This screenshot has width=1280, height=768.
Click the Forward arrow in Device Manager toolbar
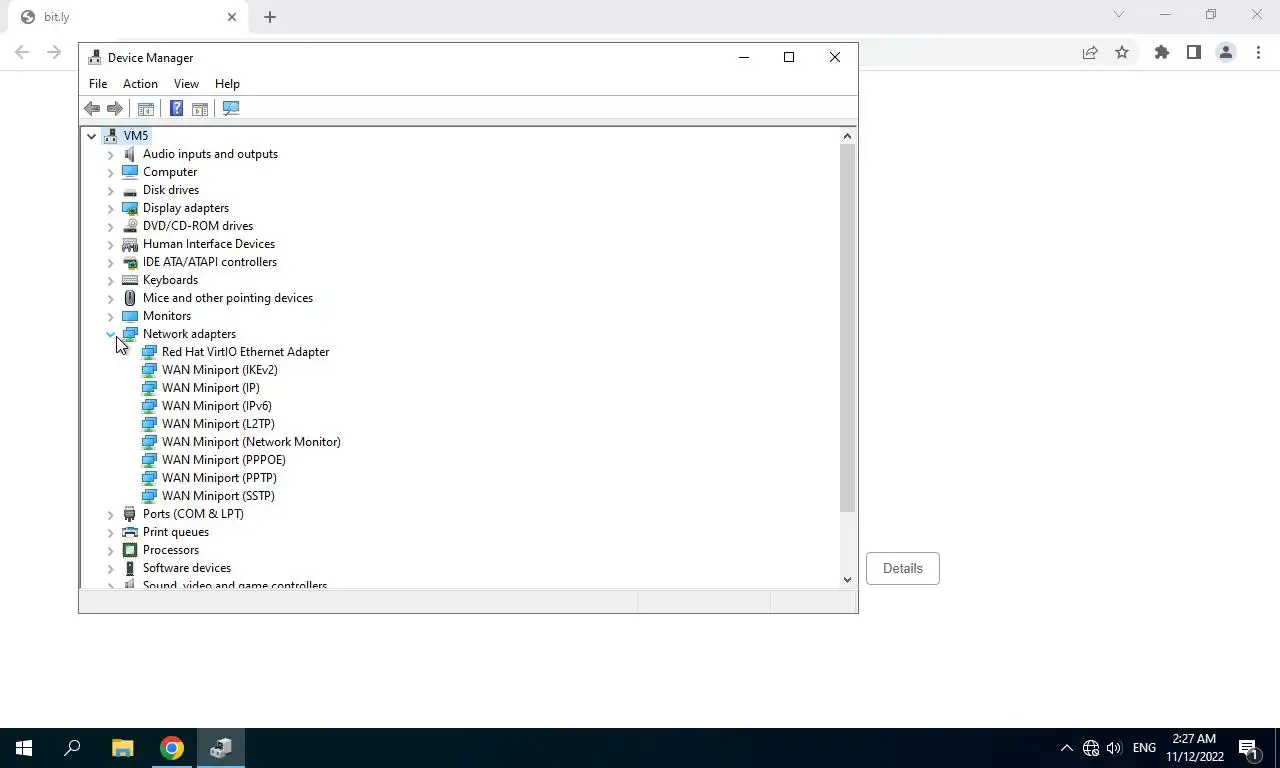114,108
